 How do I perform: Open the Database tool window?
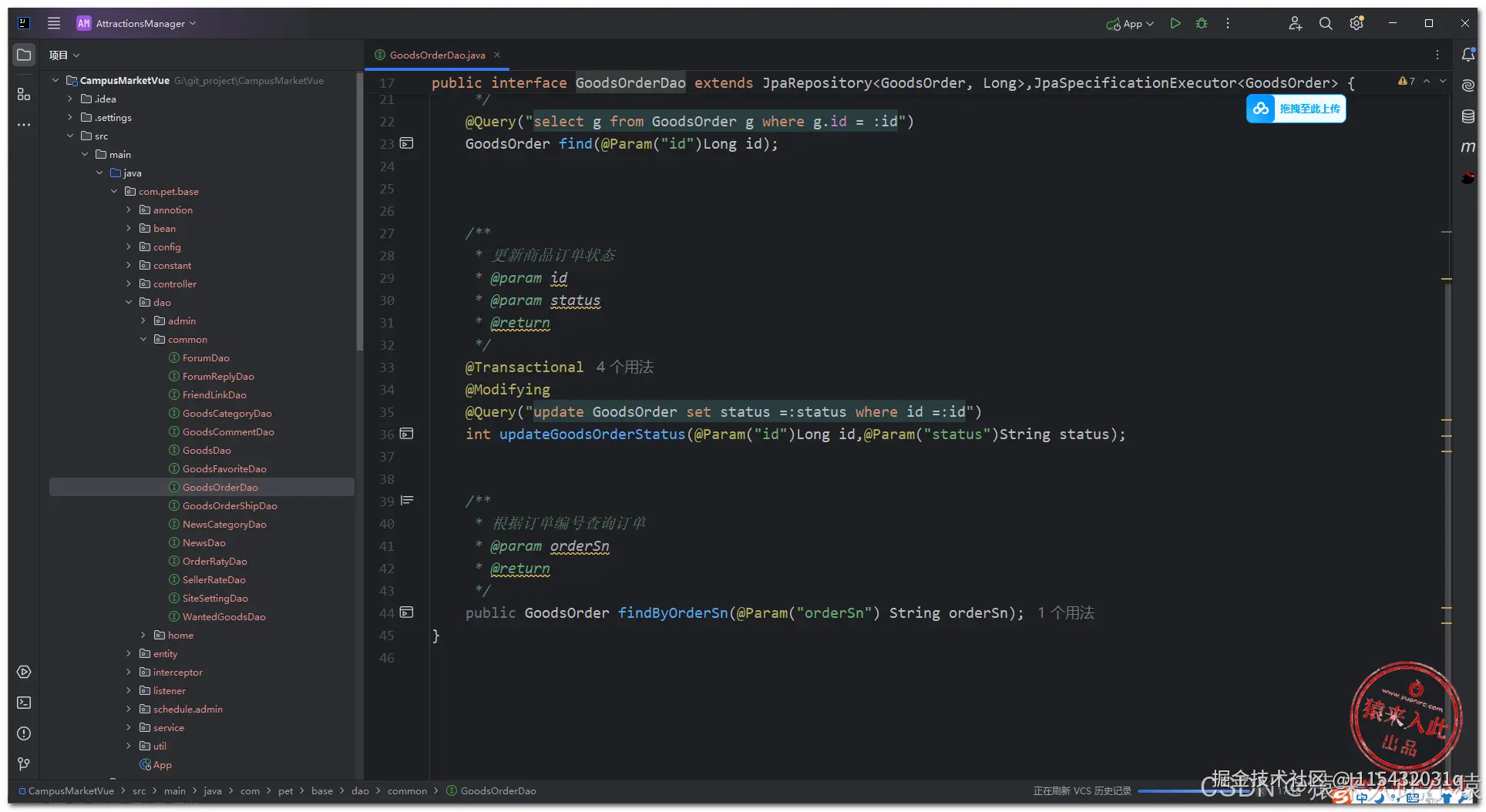1468,116
